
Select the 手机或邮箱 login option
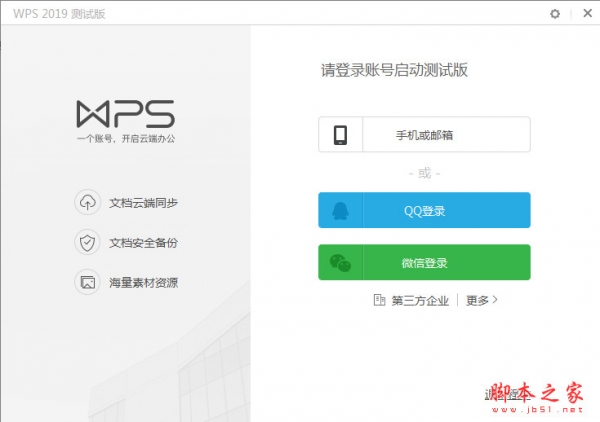click(x=424, y=135)
